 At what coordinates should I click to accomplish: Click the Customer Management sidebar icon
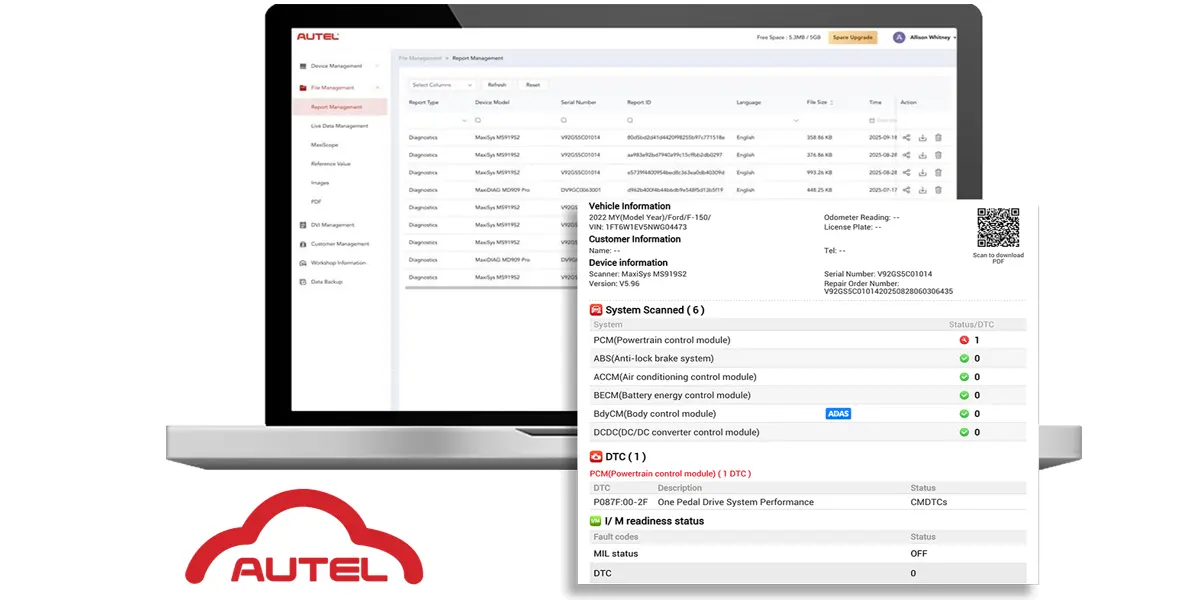click(x=302, y=244)
